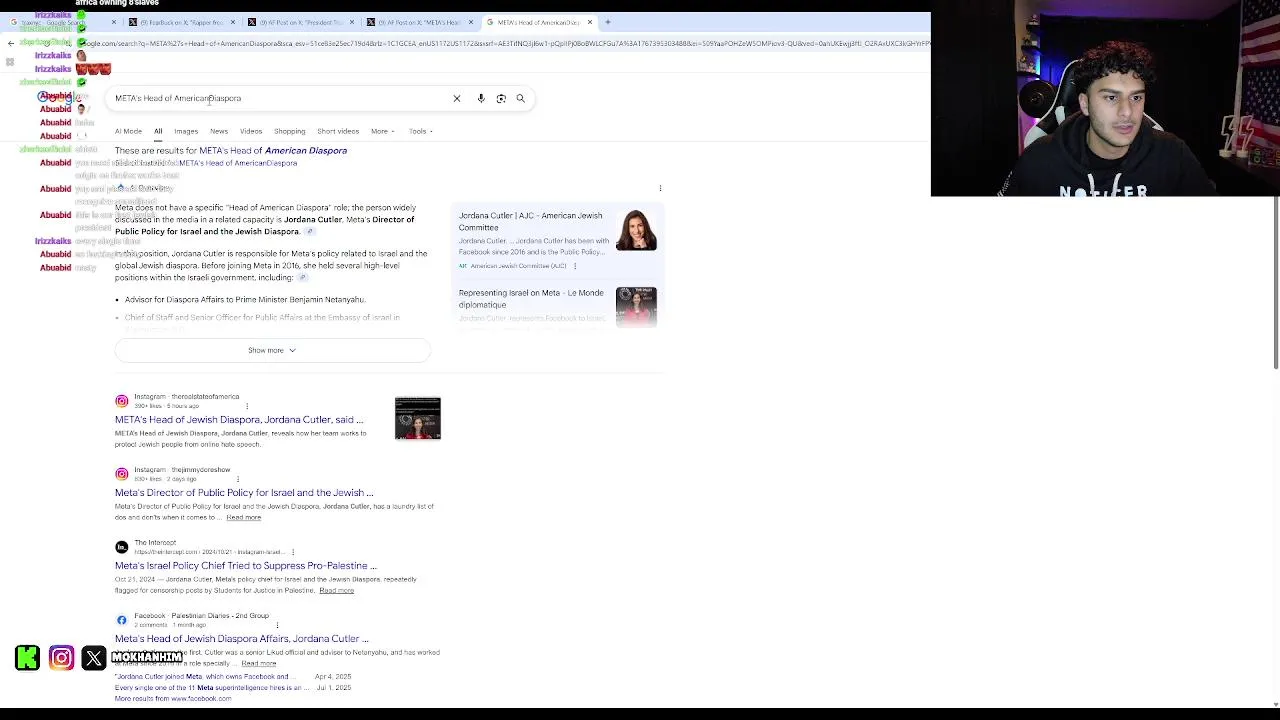Open more options for thejimmydoreshow result
Viewport: 1280px width, 720px height.
tap(237, 479)
